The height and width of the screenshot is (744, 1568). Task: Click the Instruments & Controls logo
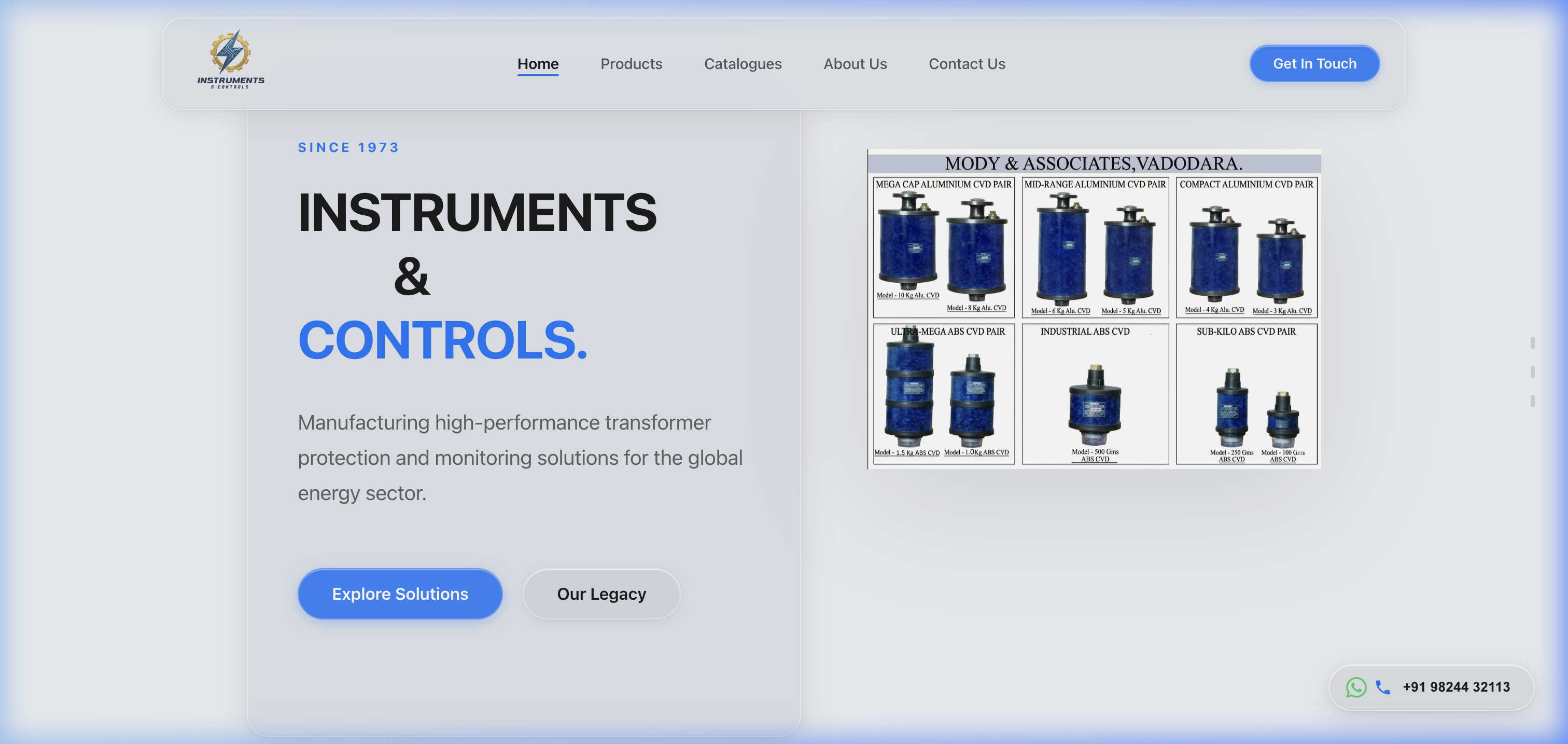pos(231,60)
